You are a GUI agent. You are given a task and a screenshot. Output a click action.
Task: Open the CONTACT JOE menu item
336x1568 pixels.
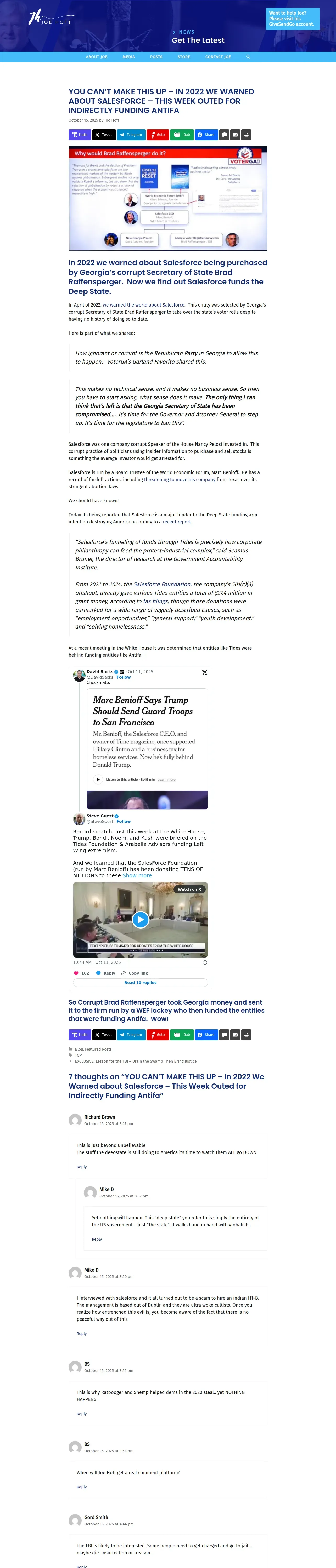coord(218,57)
